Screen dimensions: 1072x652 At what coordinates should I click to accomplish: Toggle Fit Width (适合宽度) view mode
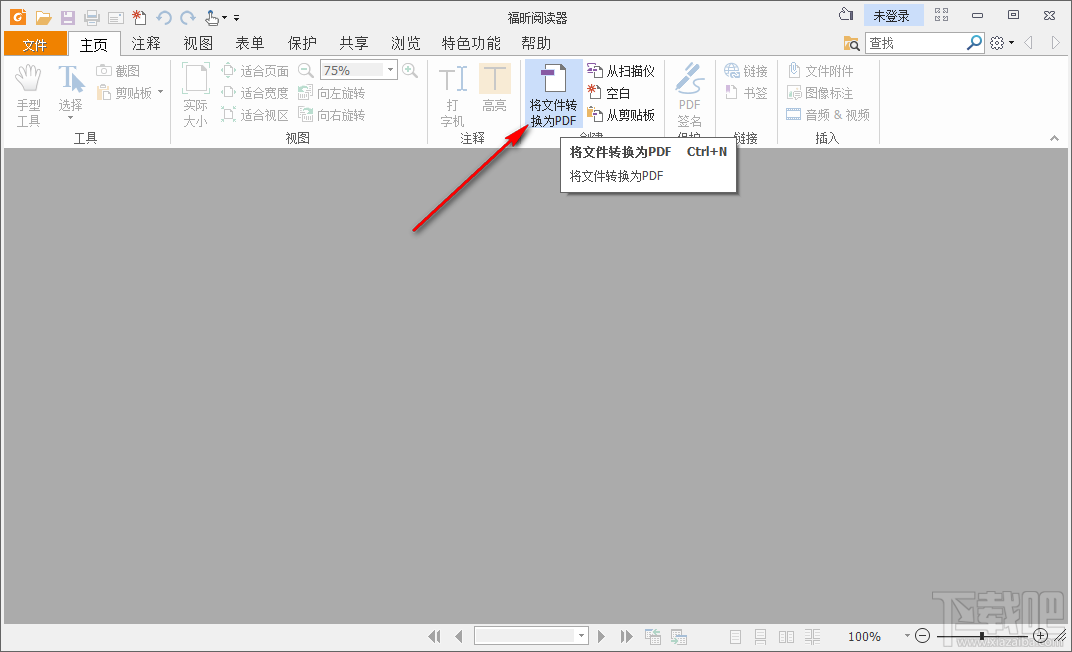pos(253,92)
